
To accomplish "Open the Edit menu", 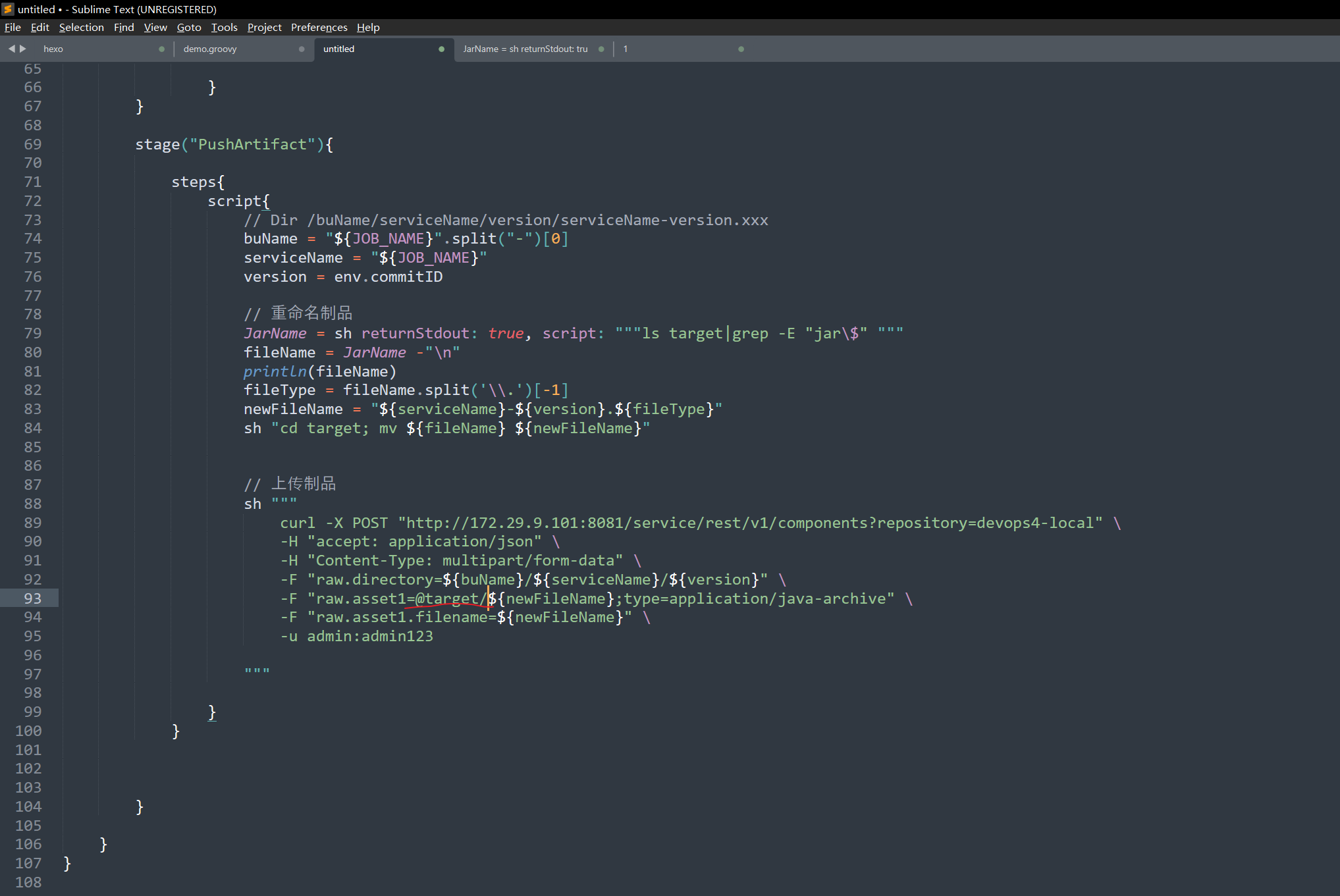I will pos(40,27).
